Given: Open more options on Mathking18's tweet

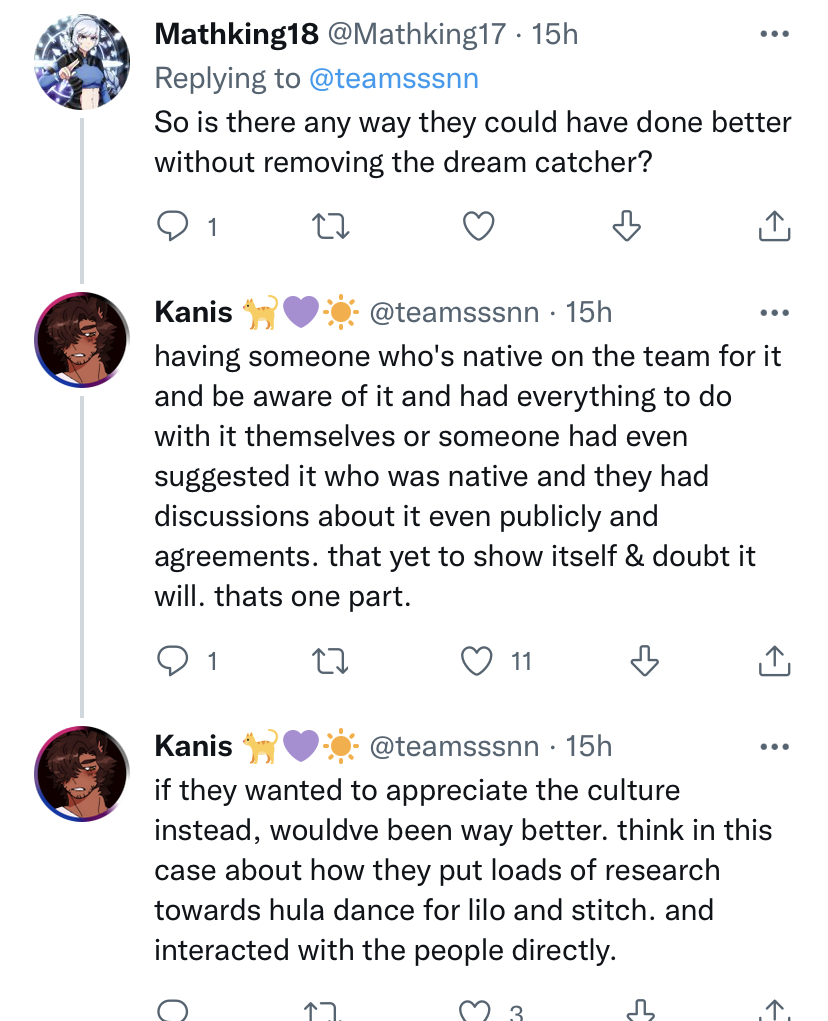Looking at the screenshot, I should coord(775,34).
